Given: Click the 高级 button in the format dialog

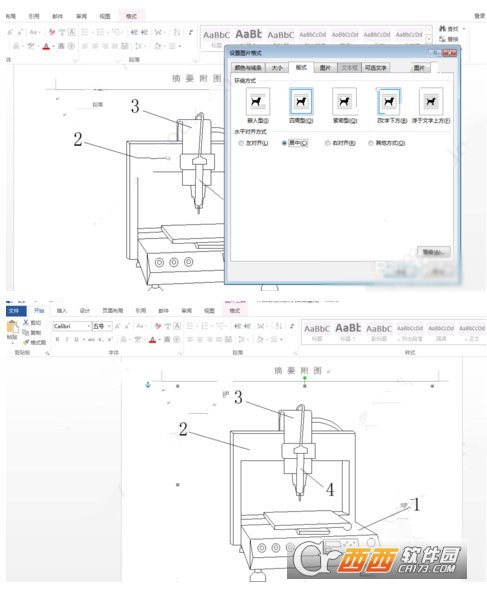Looking at the screenshot, I should point(433,252).
